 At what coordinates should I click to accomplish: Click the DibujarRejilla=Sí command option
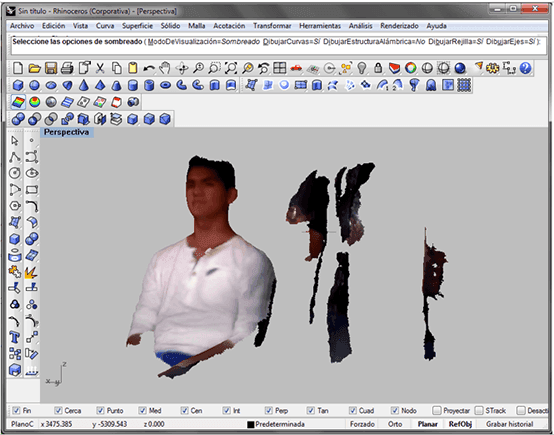click(x=455, y=42)
